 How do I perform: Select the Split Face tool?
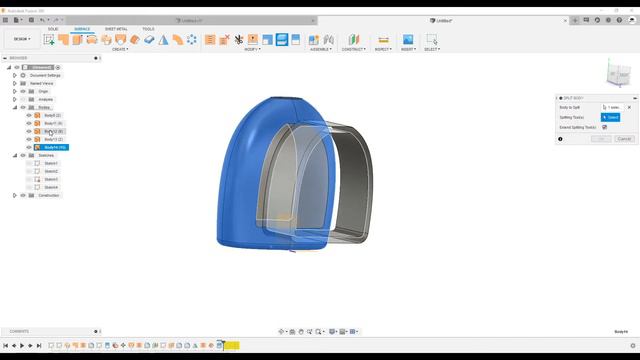(x=267, y=40)
